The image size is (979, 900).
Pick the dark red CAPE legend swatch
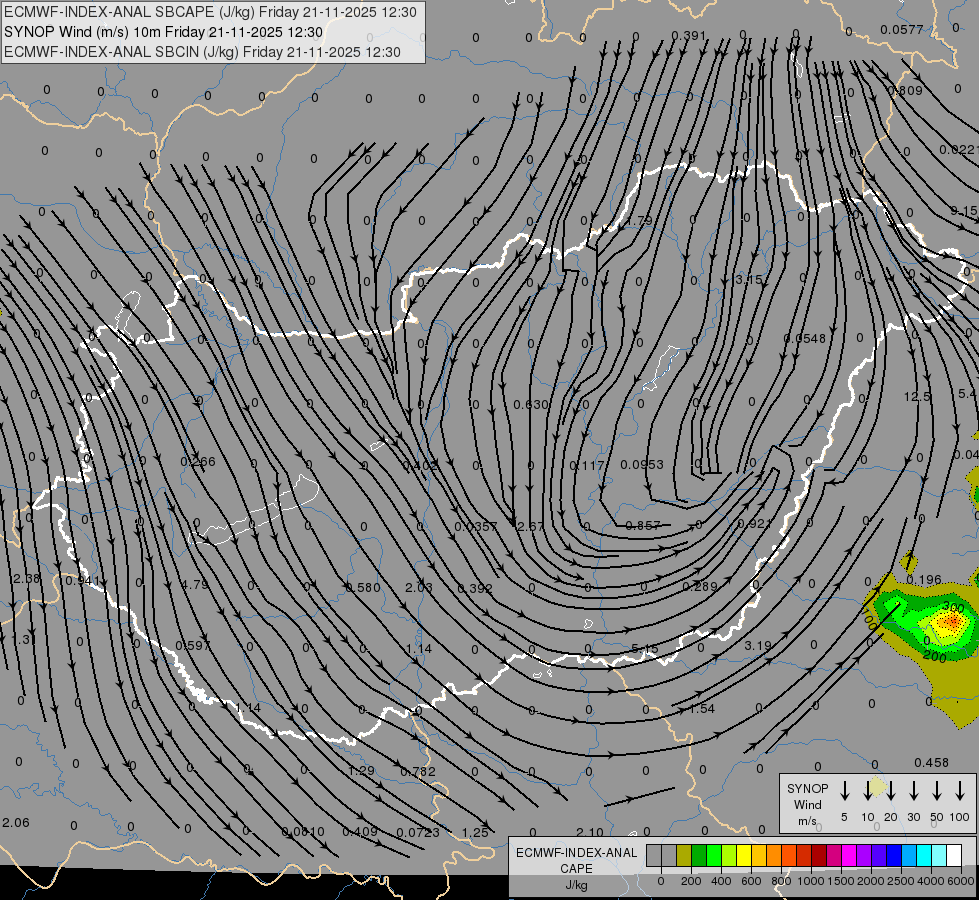(819, 856)
